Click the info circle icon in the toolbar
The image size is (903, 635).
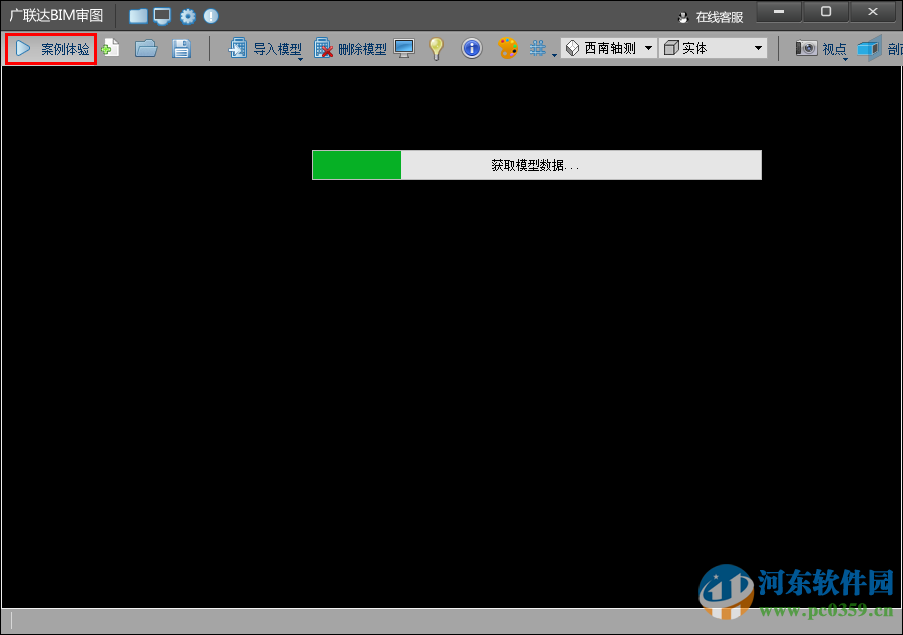(471, 47)
